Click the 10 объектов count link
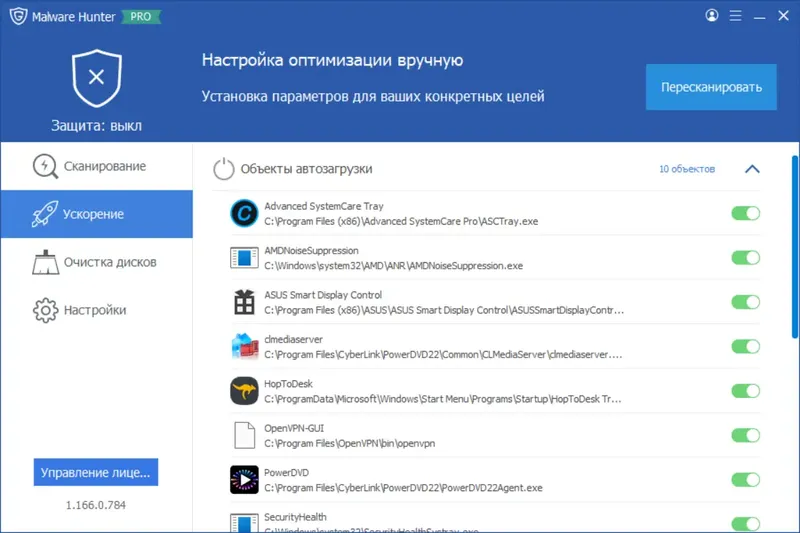The height and width of the screenshot is (533, 800). (687, 169)
